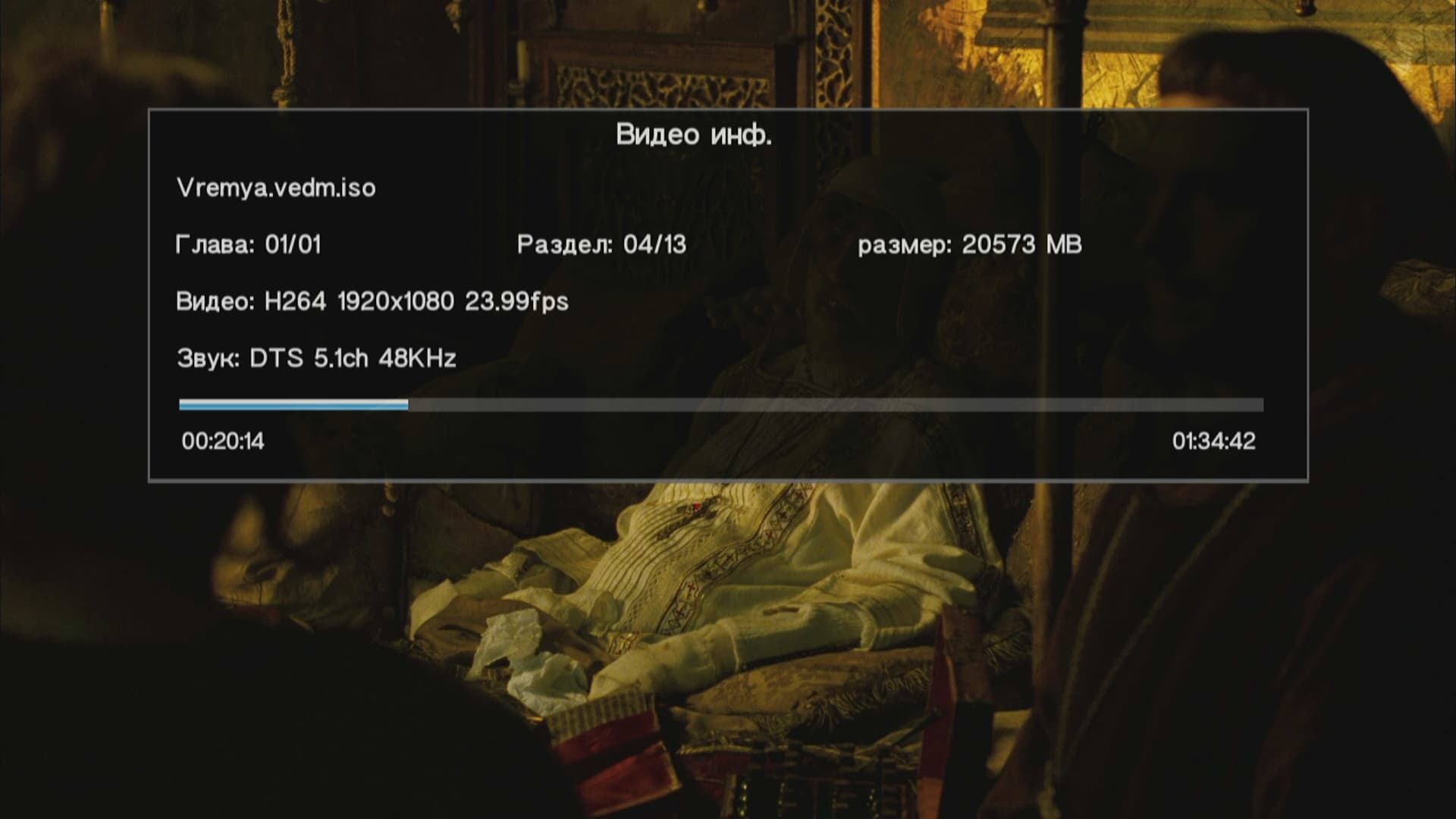Viewport: 1456px width, 819px height.
Task: Click the DTS audio format label
Action: [277, 358]
